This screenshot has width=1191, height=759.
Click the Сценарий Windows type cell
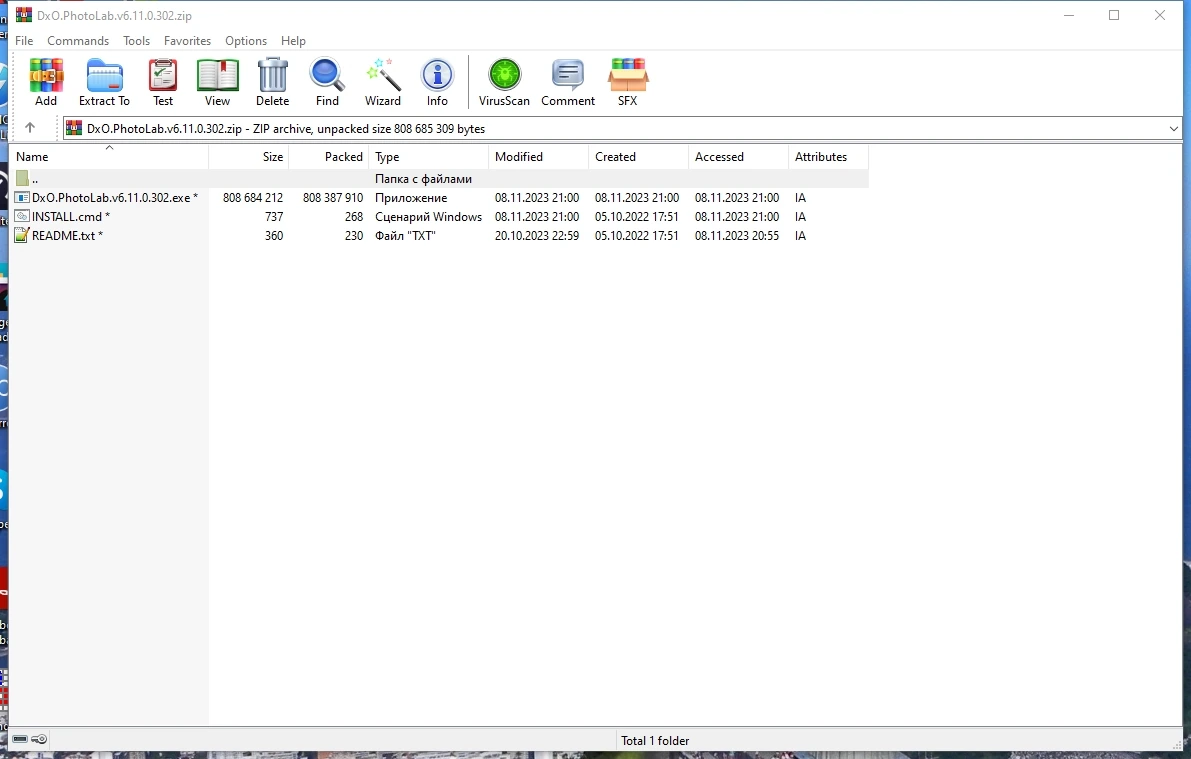click(x=428, y=217)
